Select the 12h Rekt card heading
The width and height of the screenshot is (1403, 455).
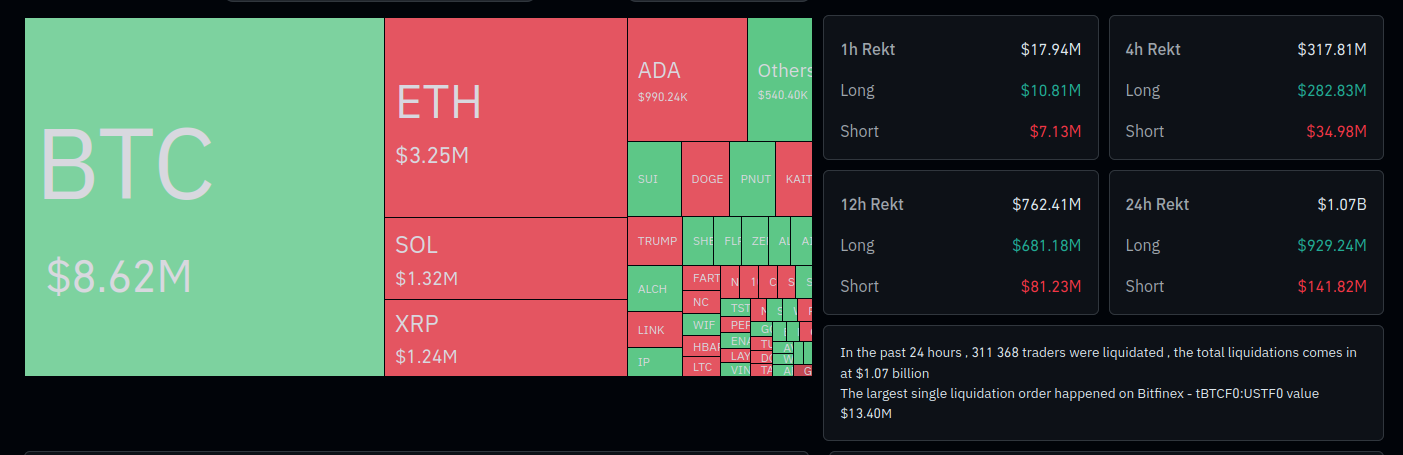(x=872, y=204)
